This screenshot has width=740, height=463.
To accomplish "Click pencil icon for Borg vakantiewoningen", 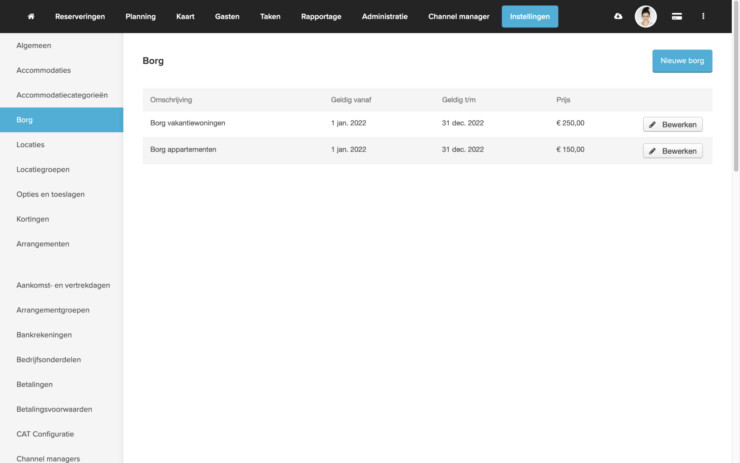I will pos(652,125).
